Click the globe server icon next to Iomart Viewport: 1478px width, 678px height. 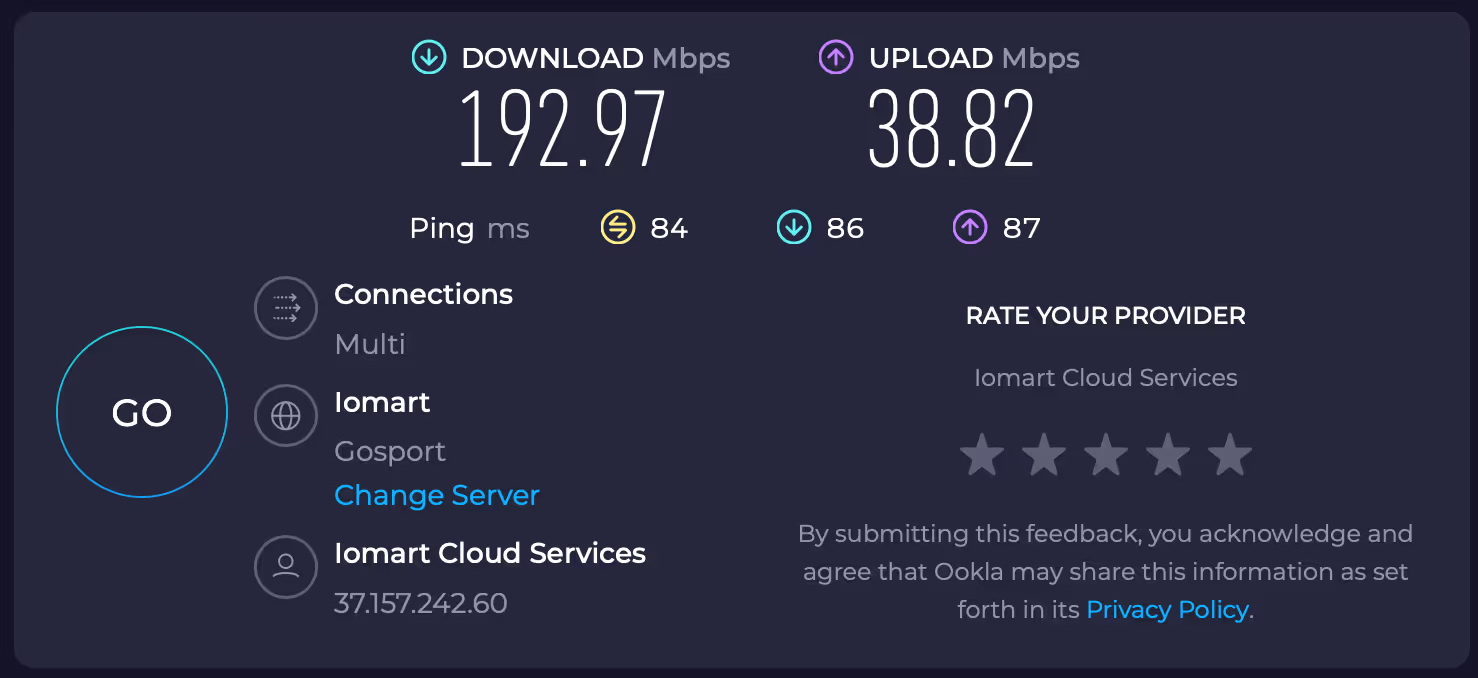click(x=286, y=415)
